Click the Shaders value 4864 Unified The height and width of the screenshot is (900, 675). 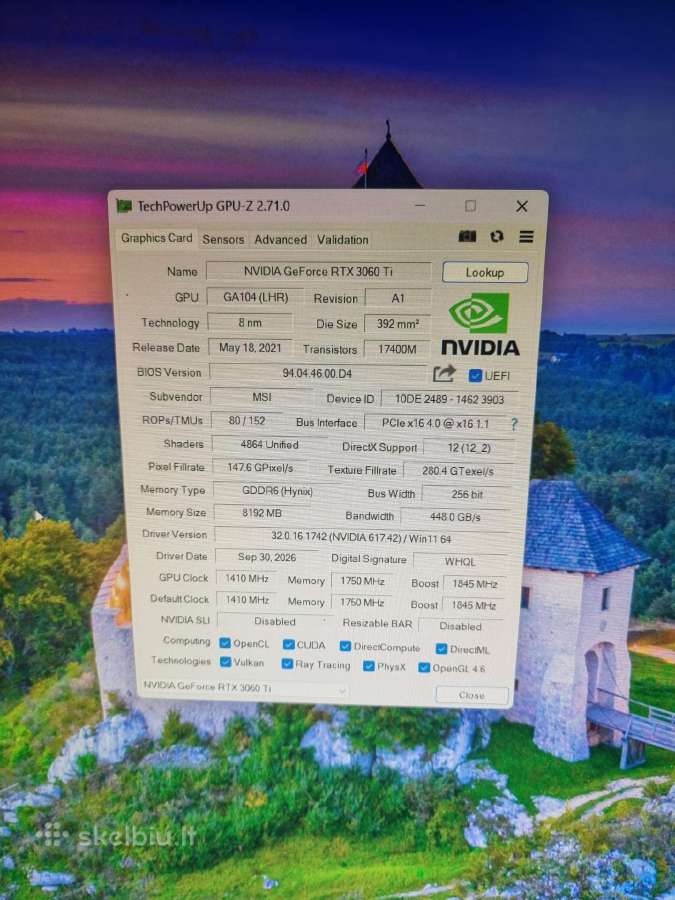(x=269, y=444)
